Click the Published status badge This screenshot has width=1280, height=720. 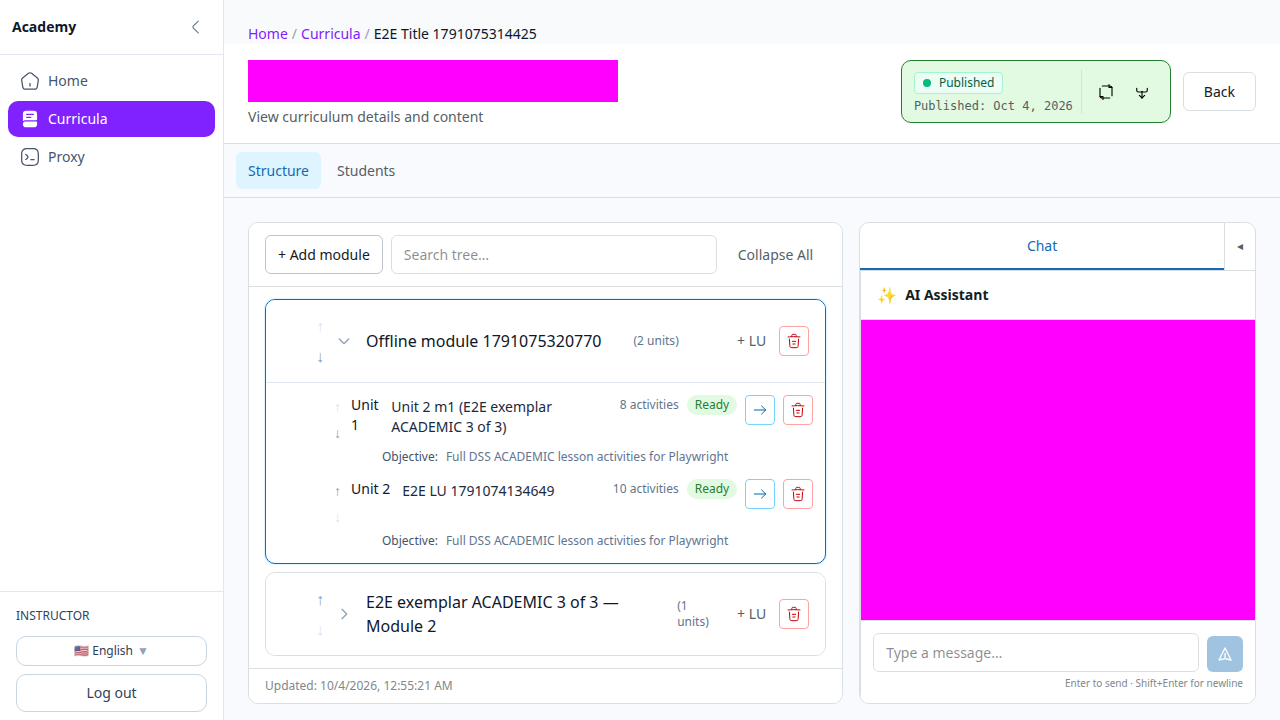tap(958, 83)
